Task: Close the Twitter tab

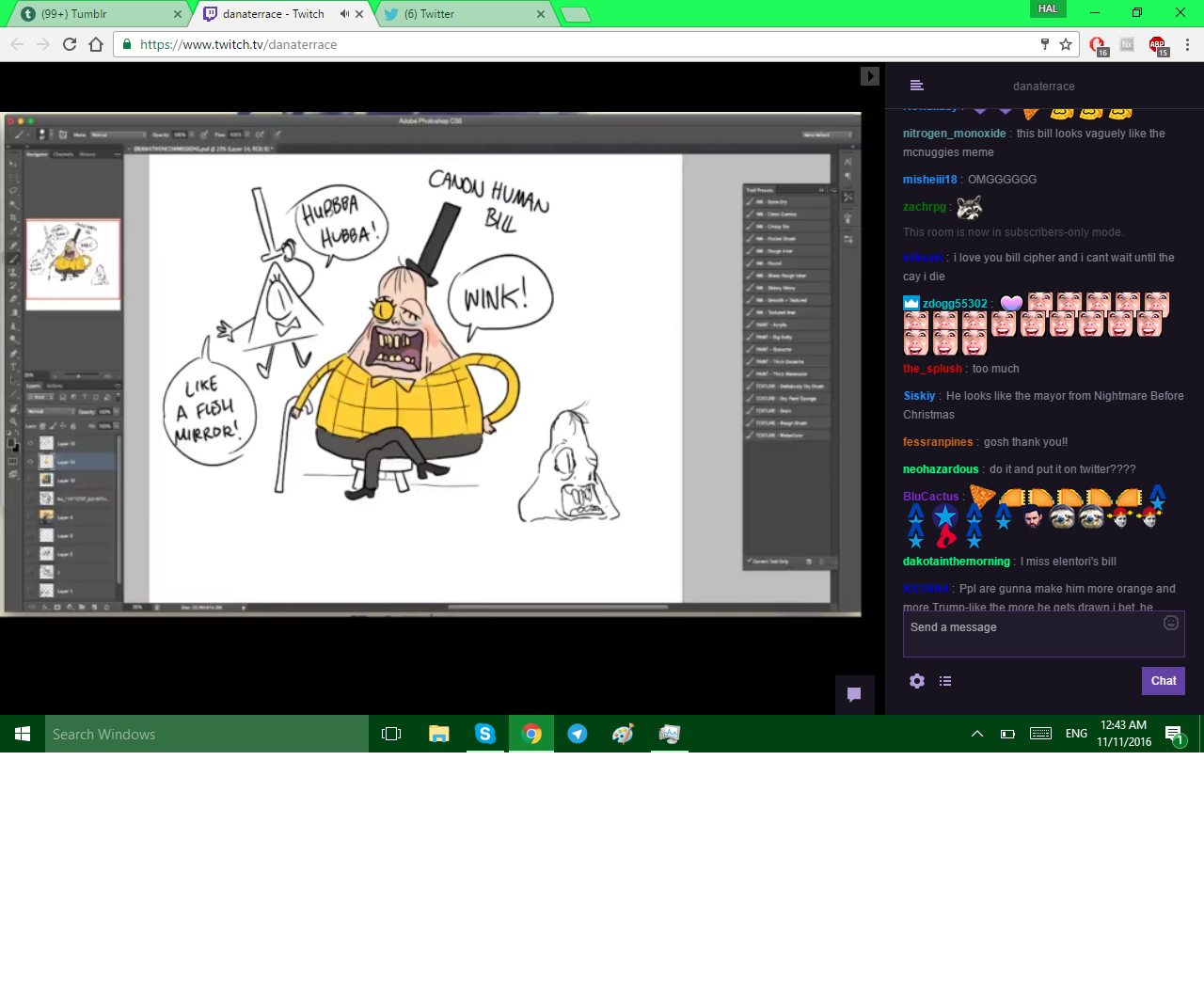Action: pos(541,14)
